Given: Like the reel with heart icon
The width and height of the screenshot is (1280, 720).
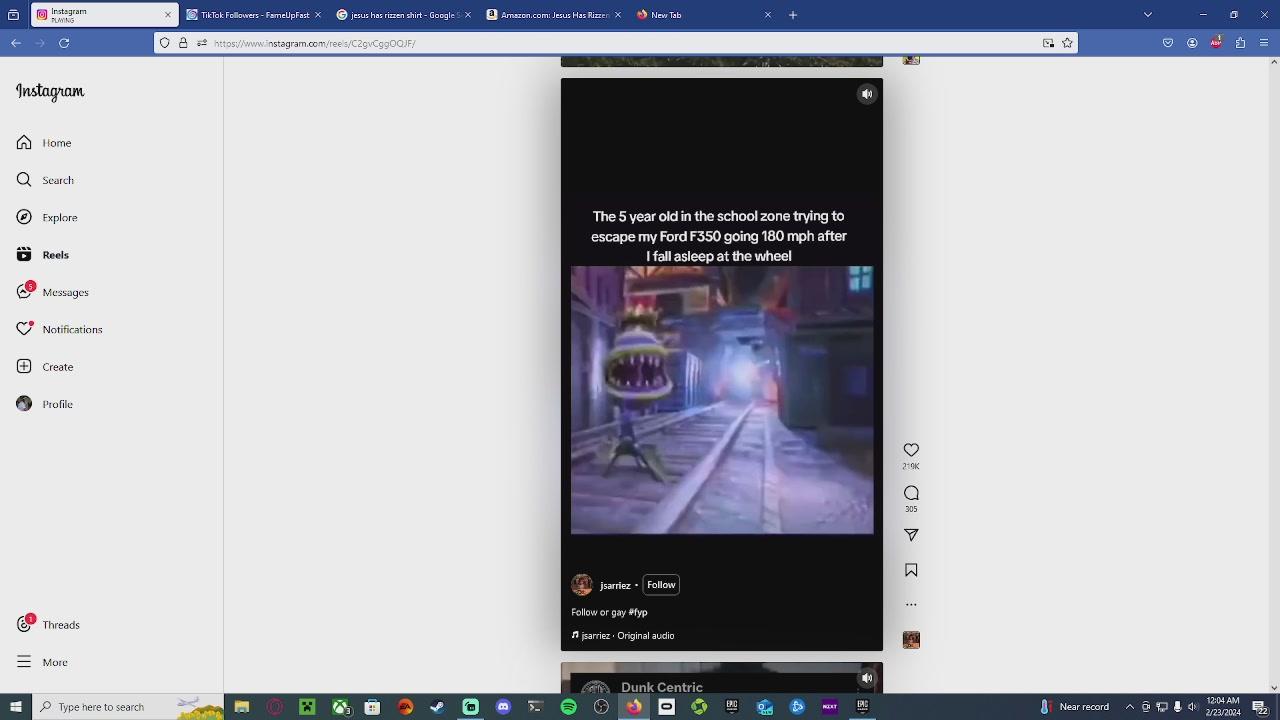Looking at the screenshot, I should pos(911,450).
